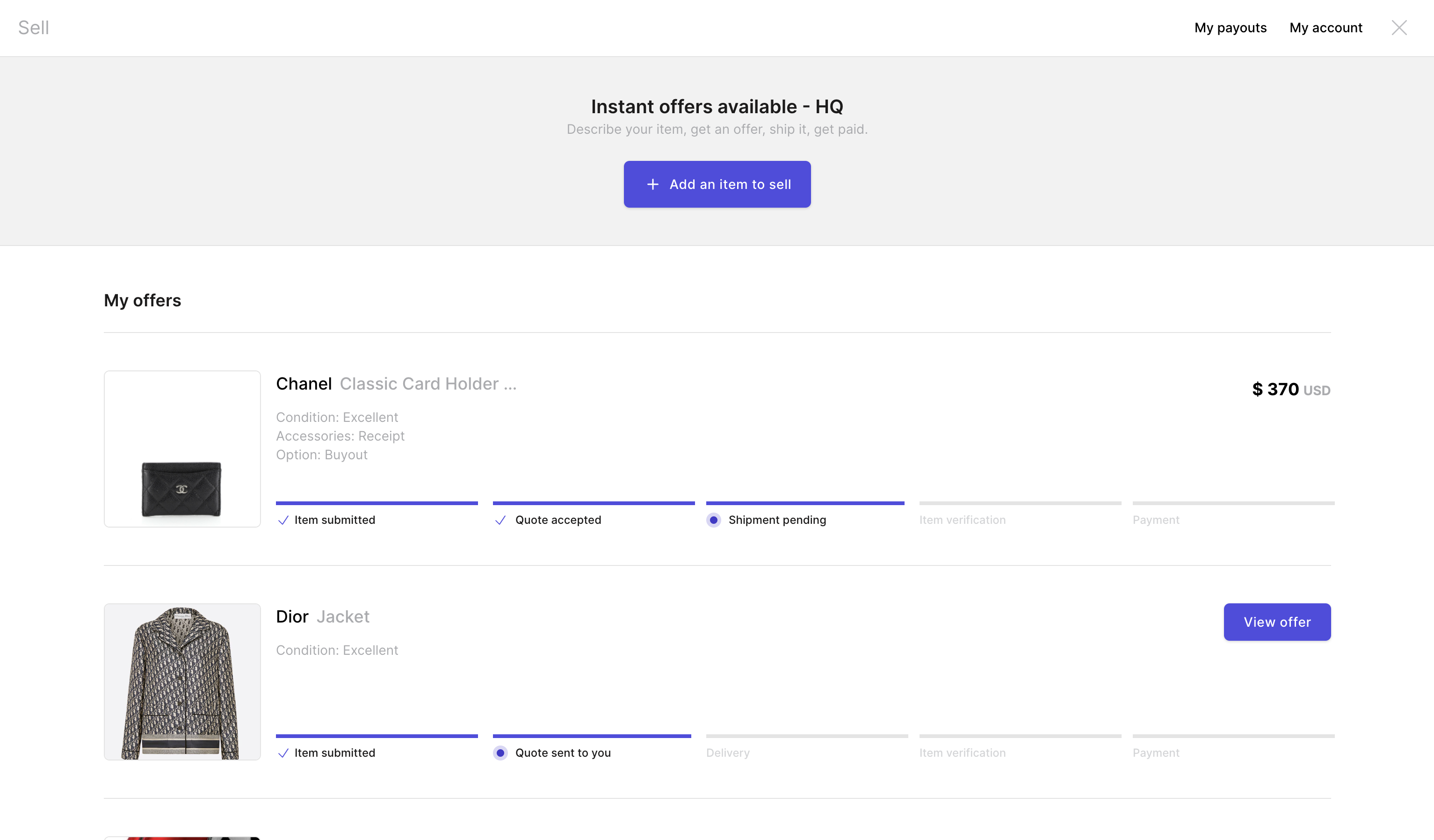Click Chanel Item submitted checkmark icon

coord(283,520)
